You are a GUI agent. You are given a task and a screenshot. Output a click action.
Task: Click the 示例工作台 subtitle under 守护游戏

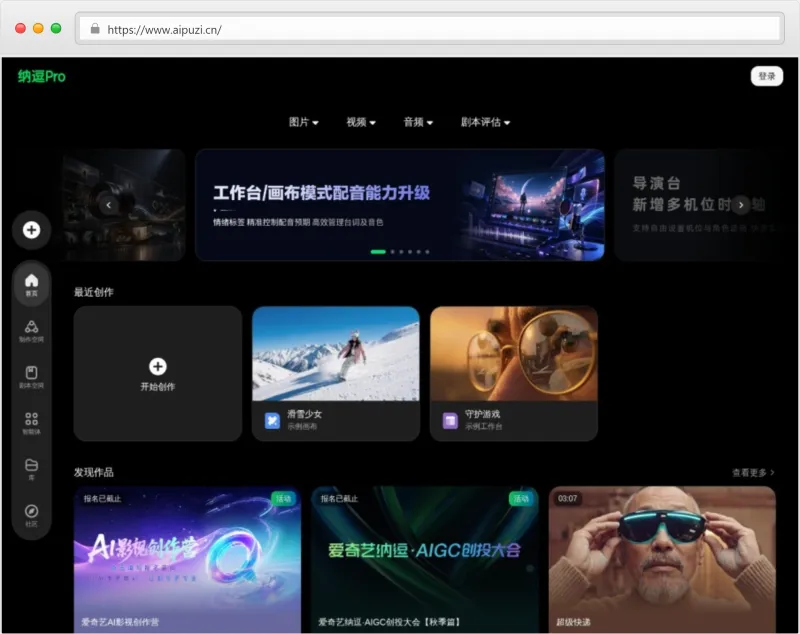pyautogui.click(x=484, y=426)
